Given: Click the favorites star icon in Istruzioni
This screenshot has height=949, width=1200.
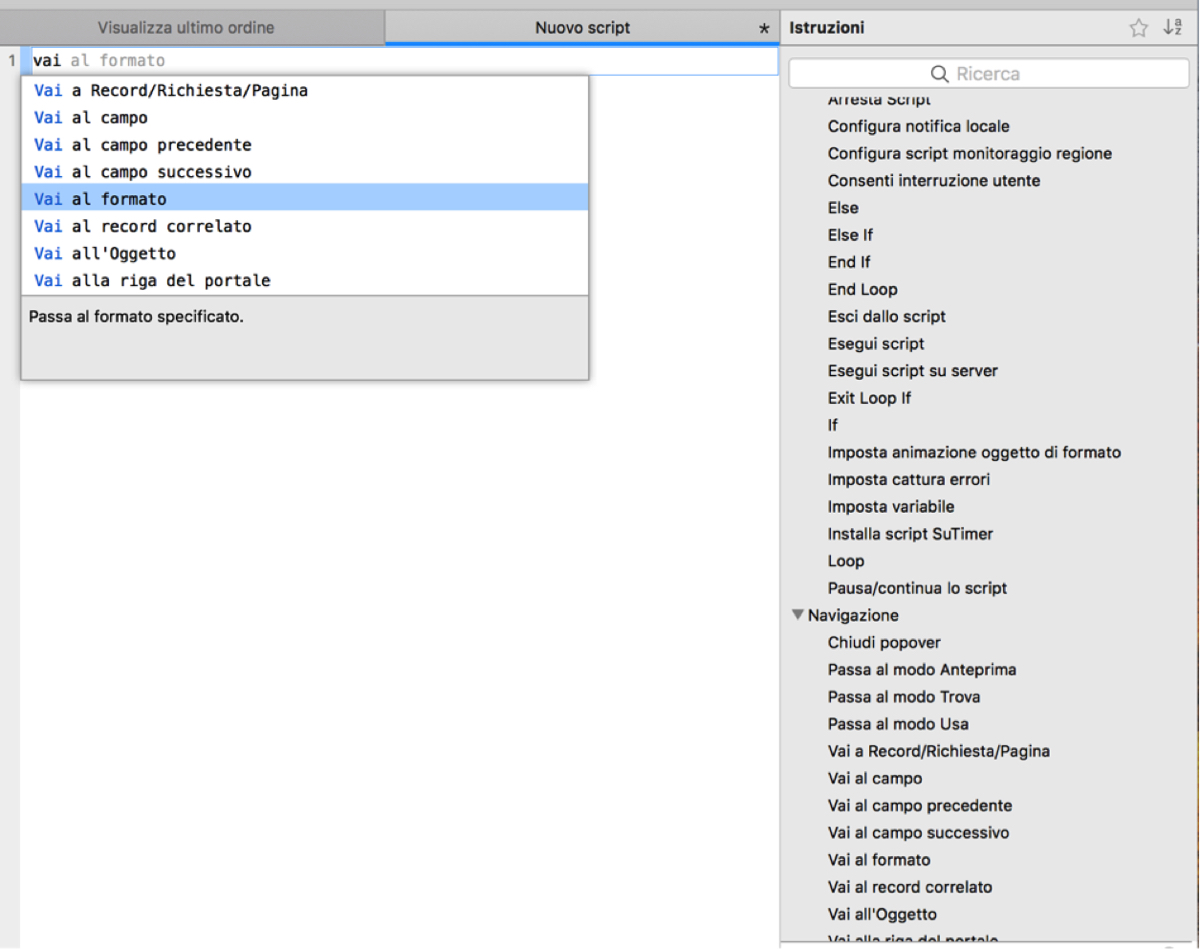Looking at the screenshot, I should [1138, 28].
